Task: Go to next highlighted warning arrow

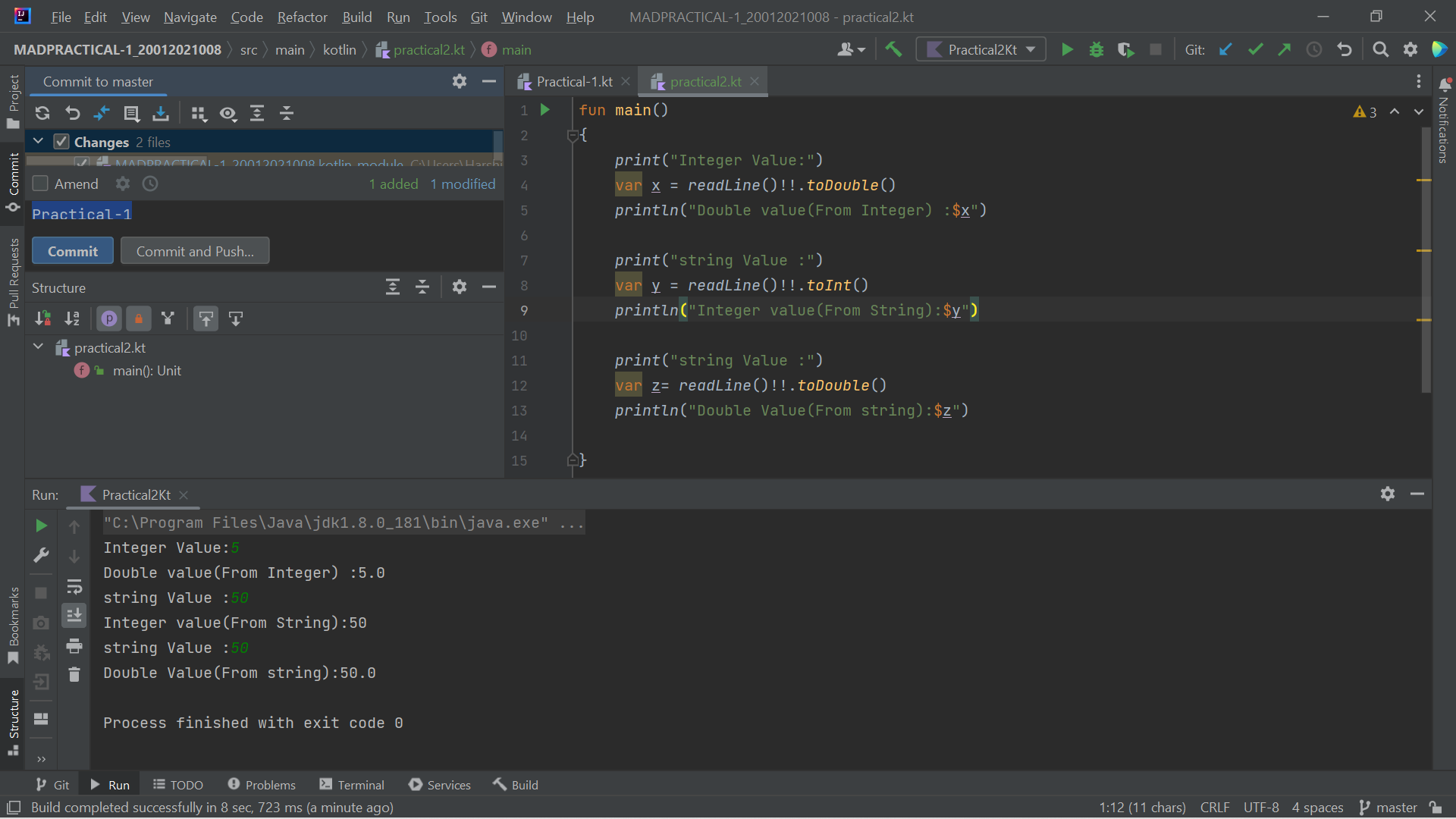Action: click(1418, 111)
